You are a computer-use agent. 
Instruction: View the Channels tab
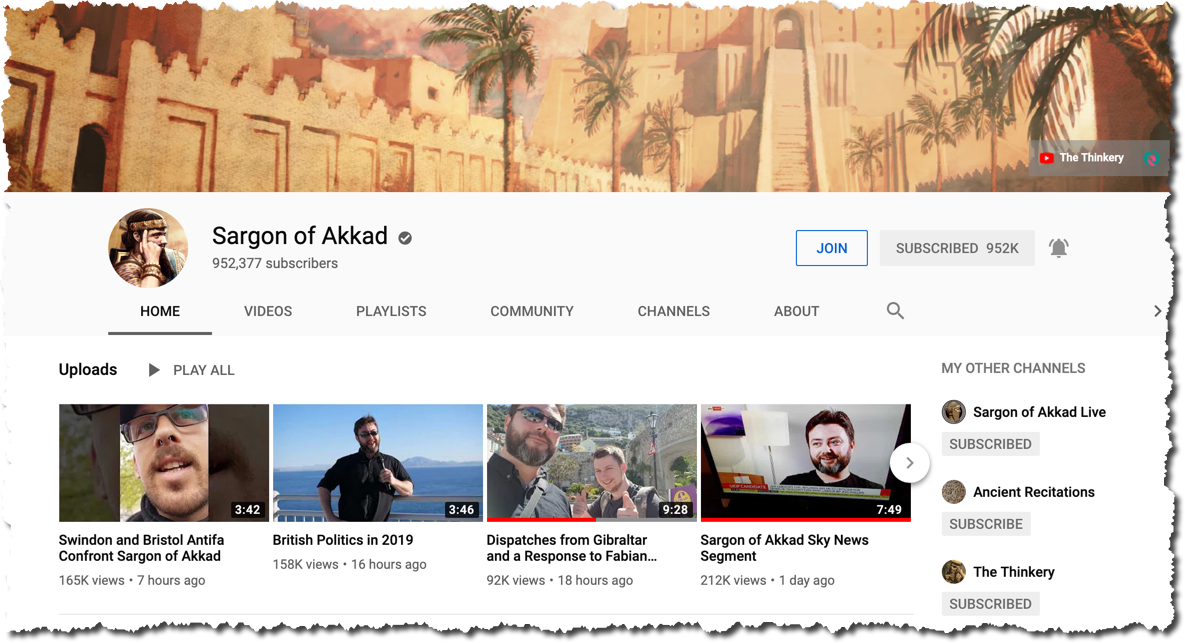(x=674, y=311)
